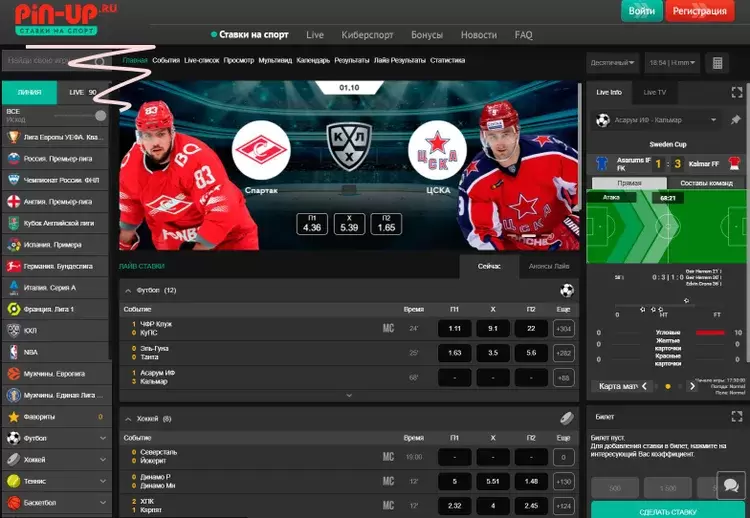Open the calculator icon
This screenshot has width=750, height=518.
(x=717, y=63)
